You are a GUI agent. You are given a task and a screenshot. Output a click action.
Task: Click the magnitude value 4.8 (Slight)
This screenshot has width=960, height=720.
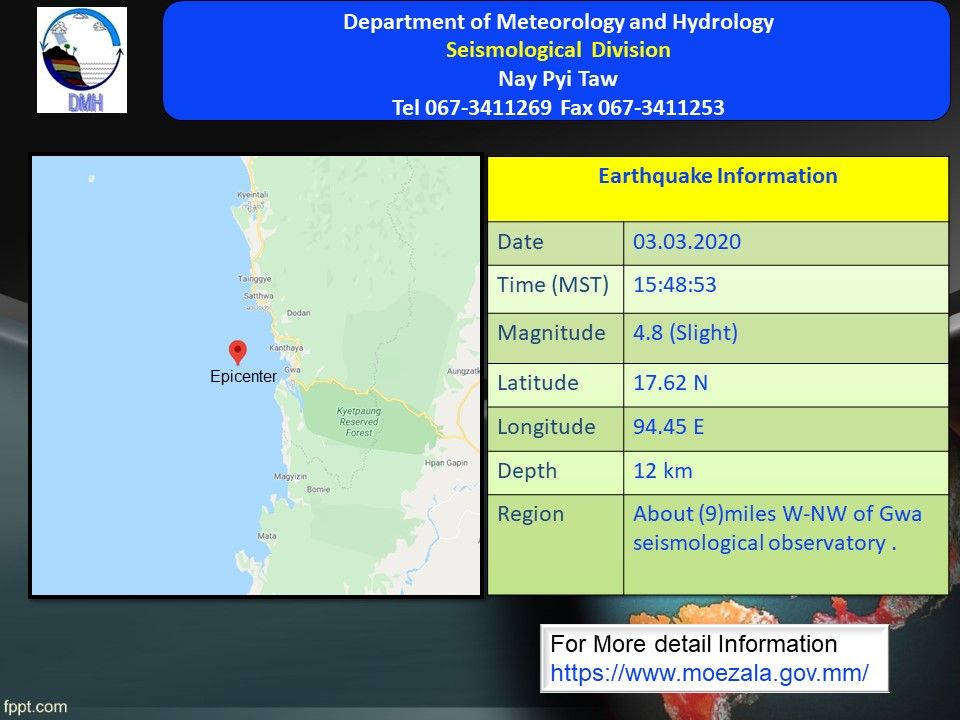[685, 333]
